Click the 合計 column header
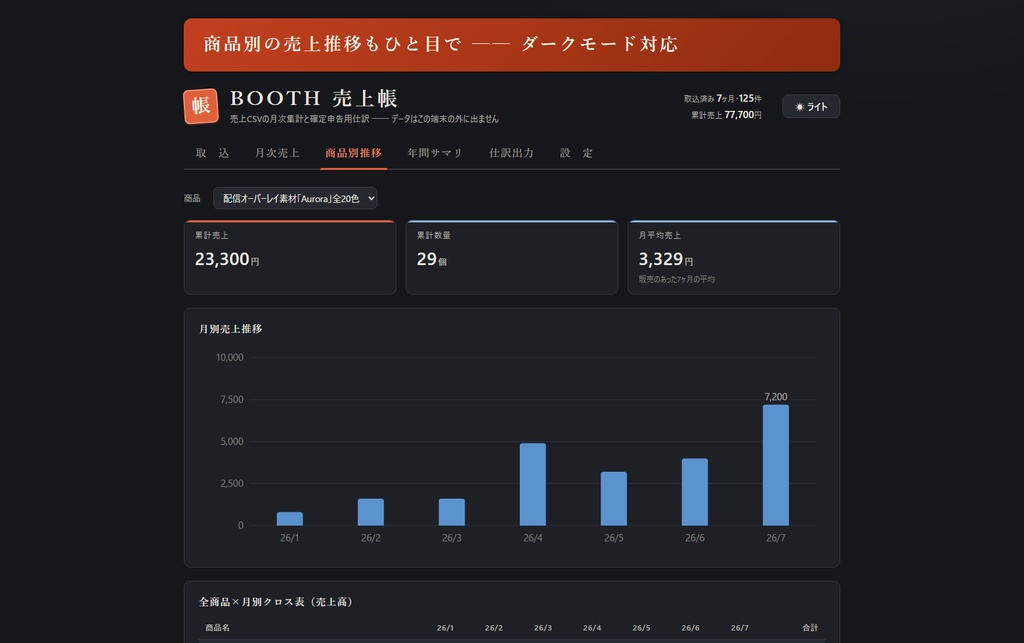This screenshot has height=643, width=1024. coord(810,627)
